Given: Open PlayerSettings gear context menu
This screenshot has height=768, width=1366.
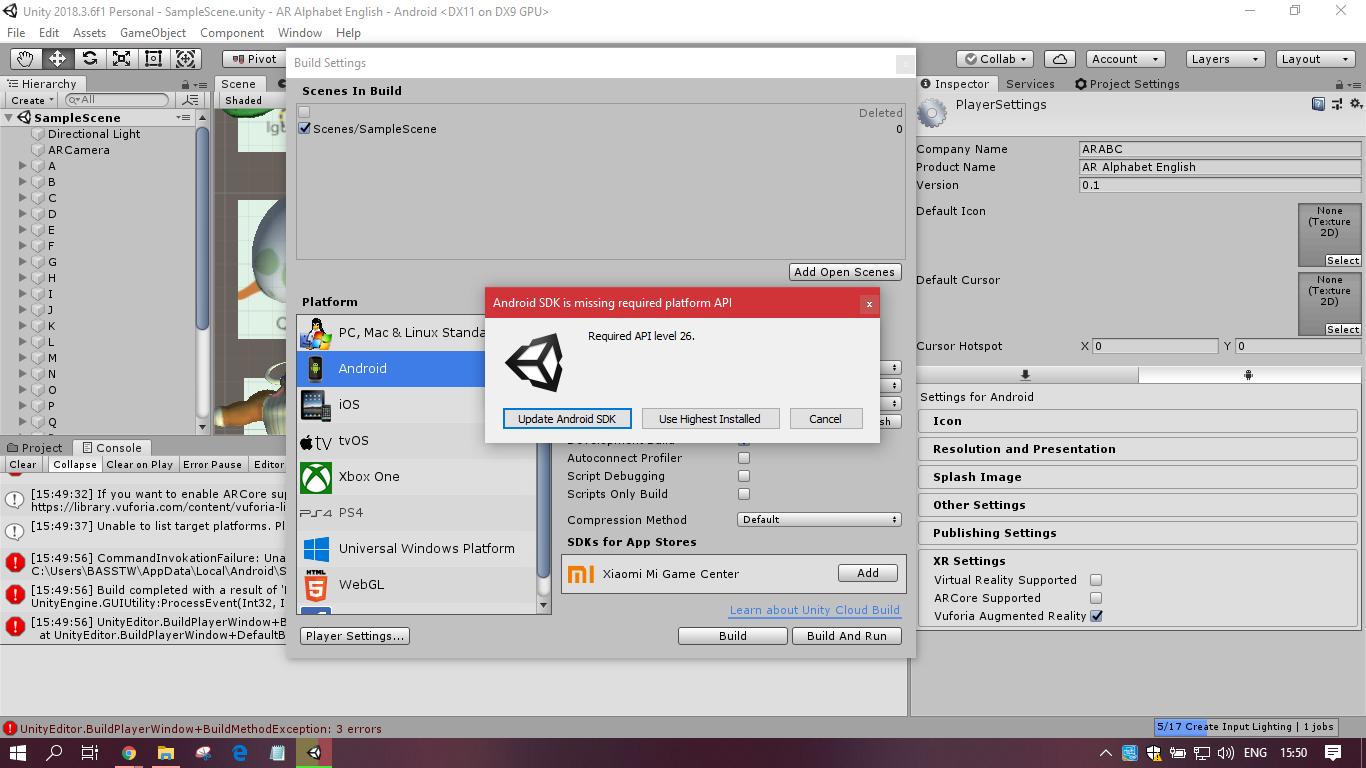Looking at the screenshot, I should tap(1356, 104).
